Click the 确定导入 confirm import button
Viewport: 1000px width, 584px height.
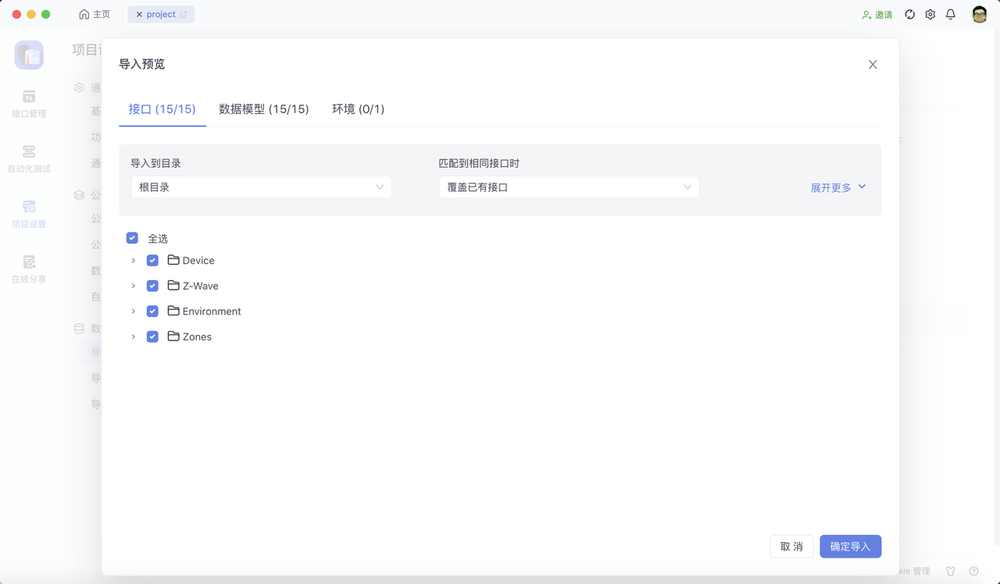coord(850,546)
